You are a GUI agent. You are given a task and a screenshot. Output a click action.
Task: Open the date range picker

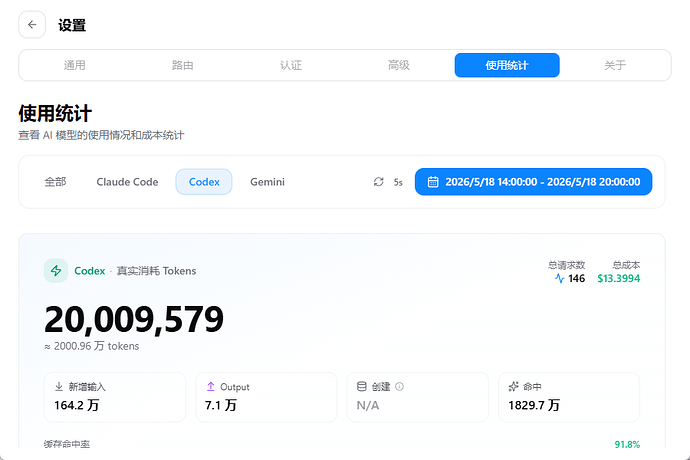point(533,182)
